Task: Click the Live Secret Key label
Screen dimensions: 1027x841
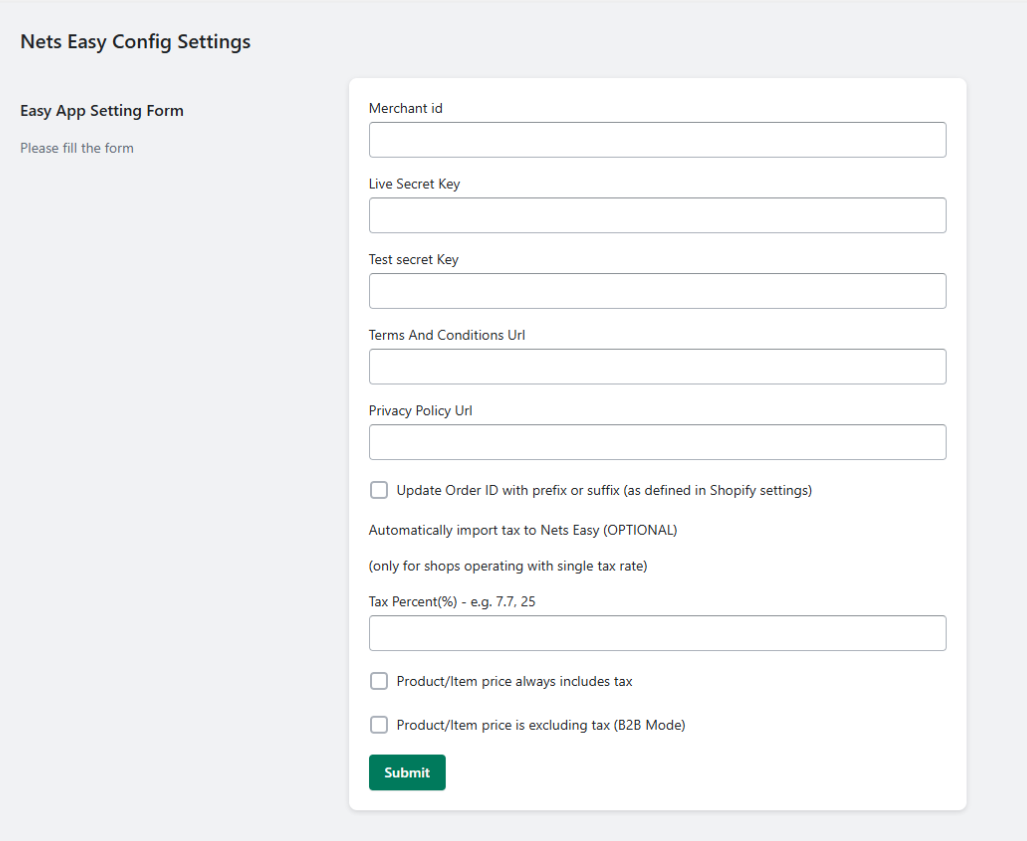Action: tap(414, 184)
